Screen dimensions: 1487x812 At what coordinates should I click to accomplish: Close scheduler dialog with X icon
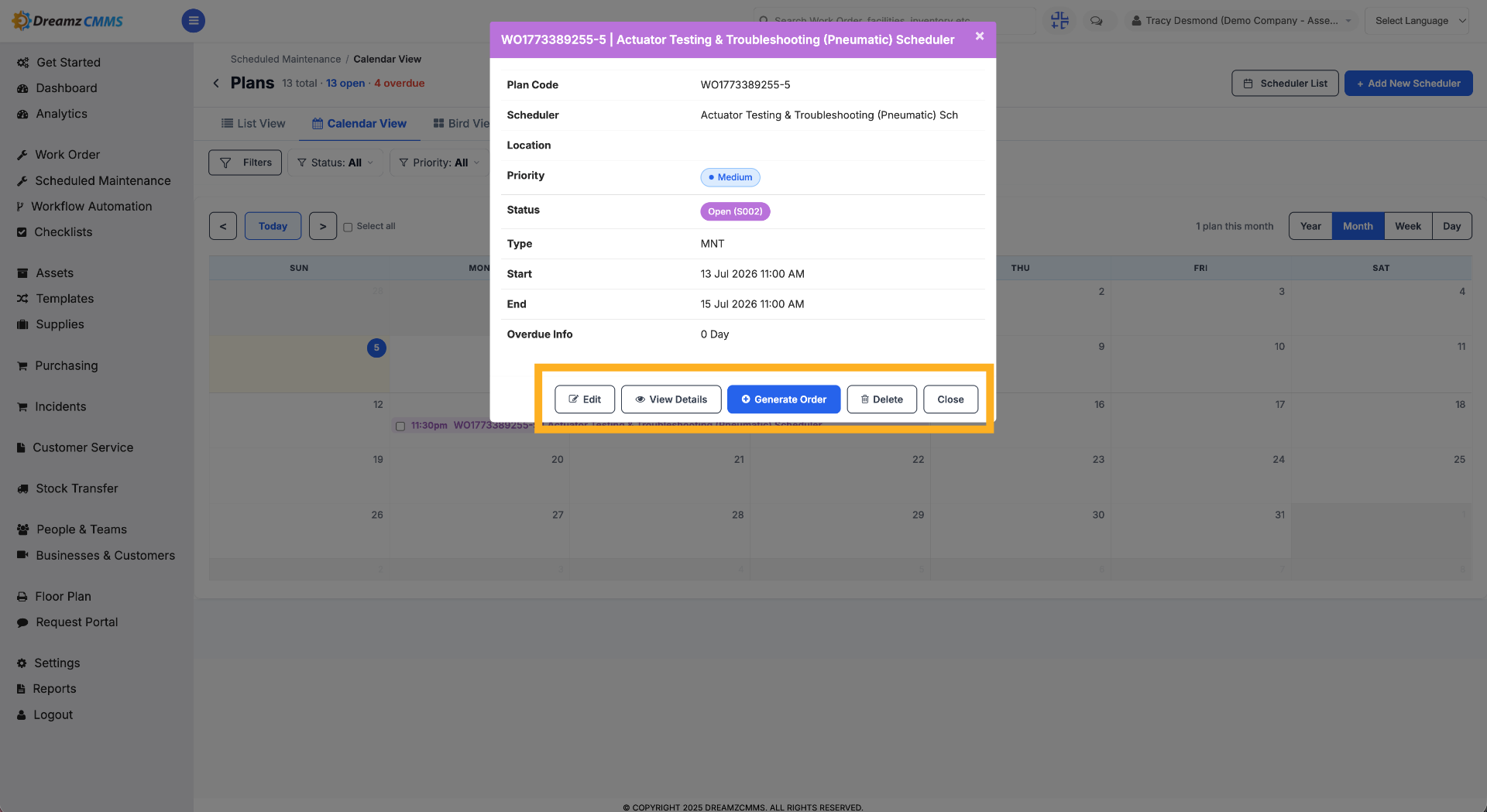(x=980, y=36)
